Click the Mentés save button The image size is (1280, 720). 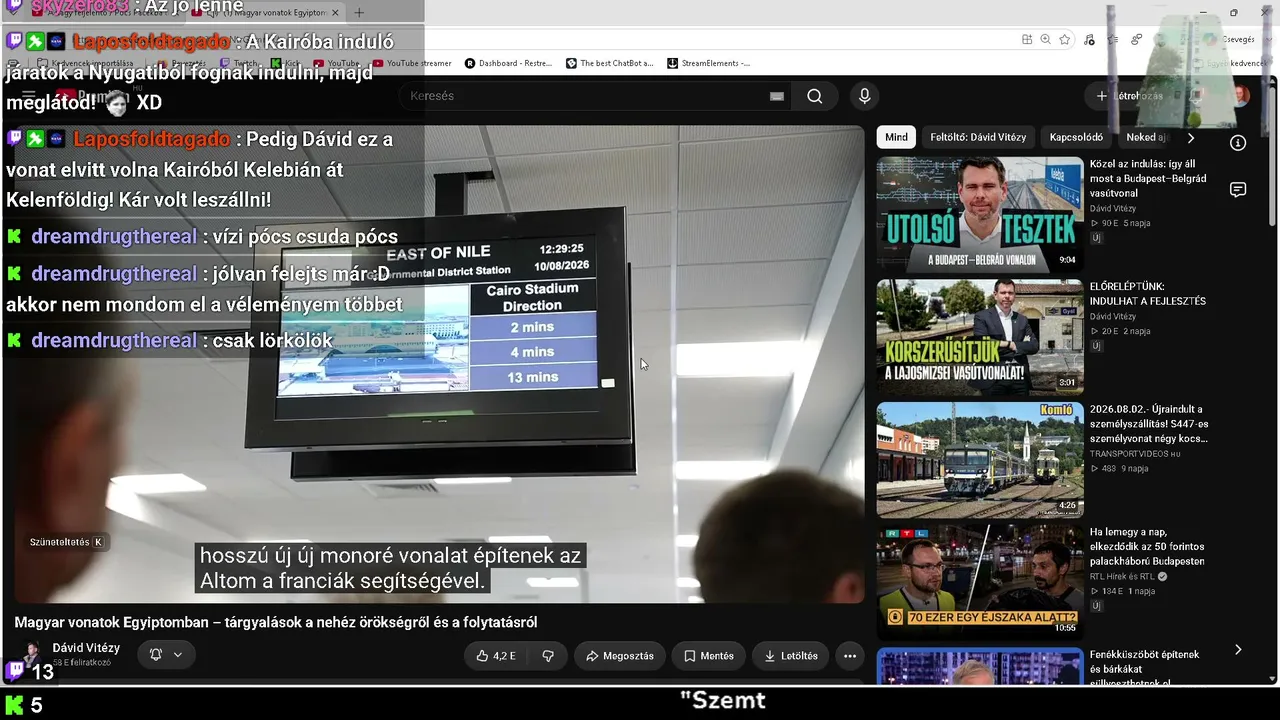709,656
